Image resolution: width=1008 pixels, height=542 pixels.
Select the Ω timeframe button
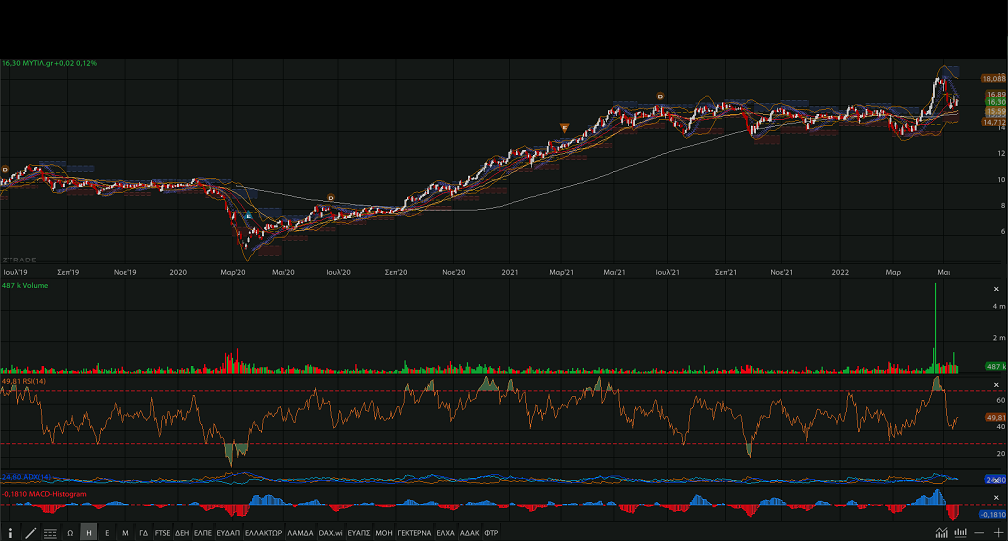tap(70, 533)
